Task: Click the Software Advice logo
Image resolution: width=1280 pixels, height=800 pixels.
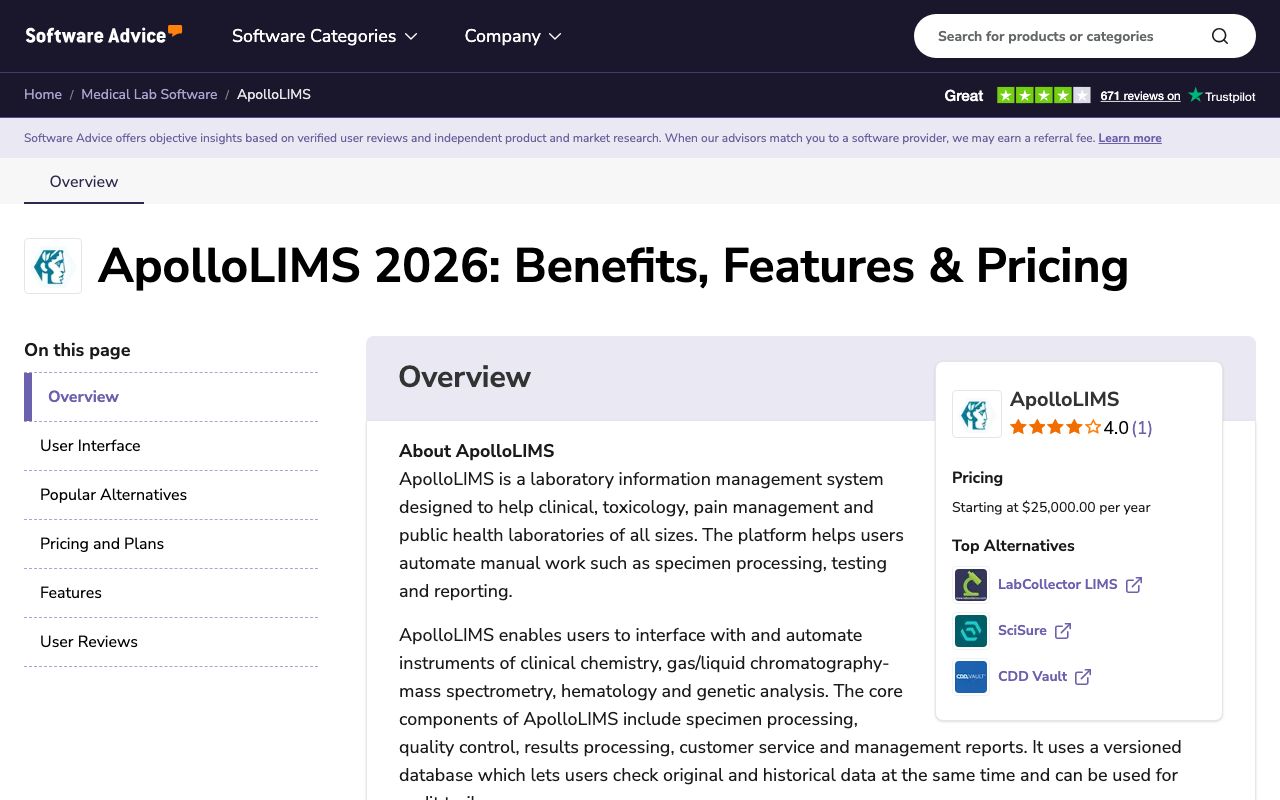Action: pyautogui.click(x=104, y=35)
